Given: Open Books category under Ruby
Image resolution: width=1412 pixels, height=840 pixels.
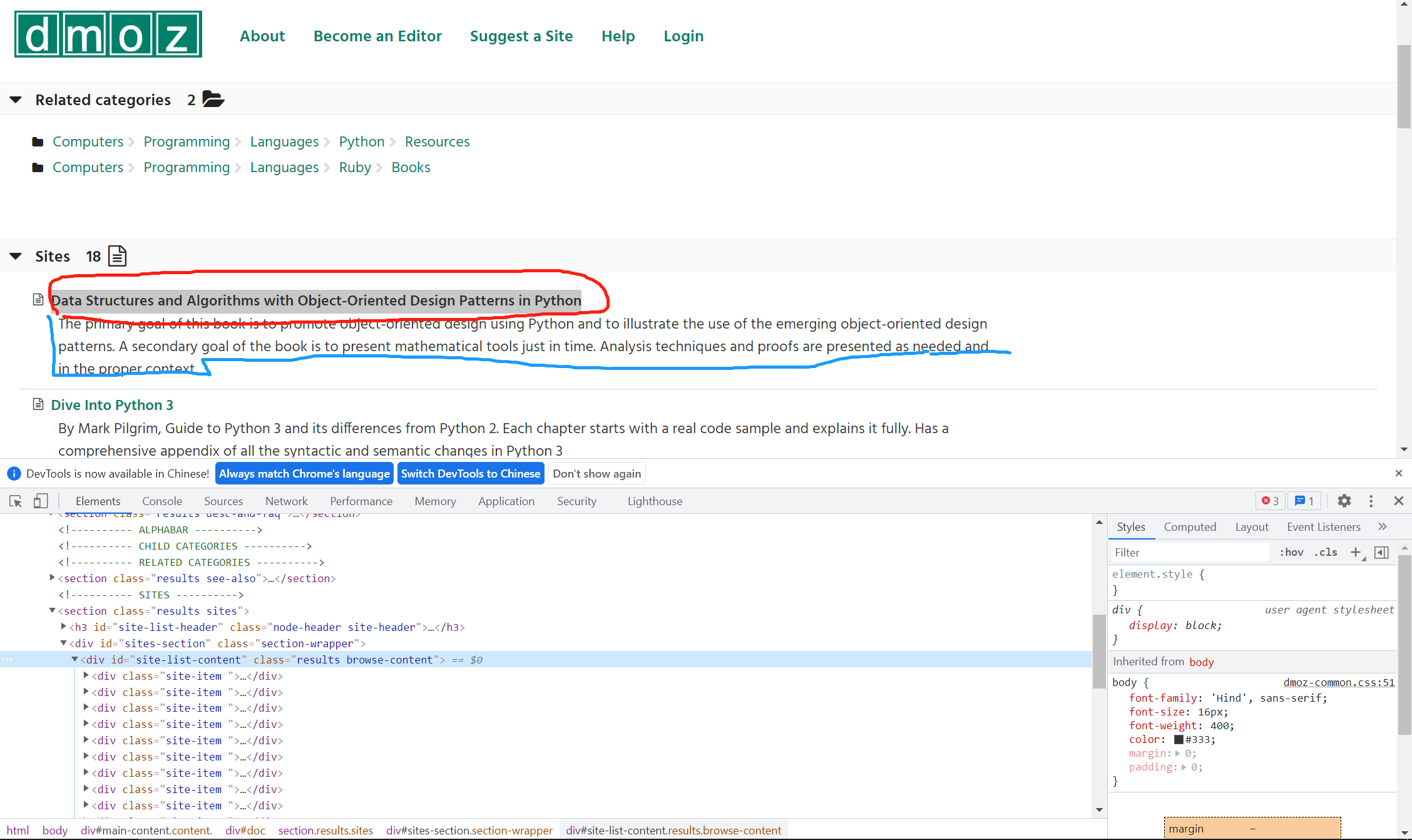Looking at the screenshot, I should tap(411, 167).
